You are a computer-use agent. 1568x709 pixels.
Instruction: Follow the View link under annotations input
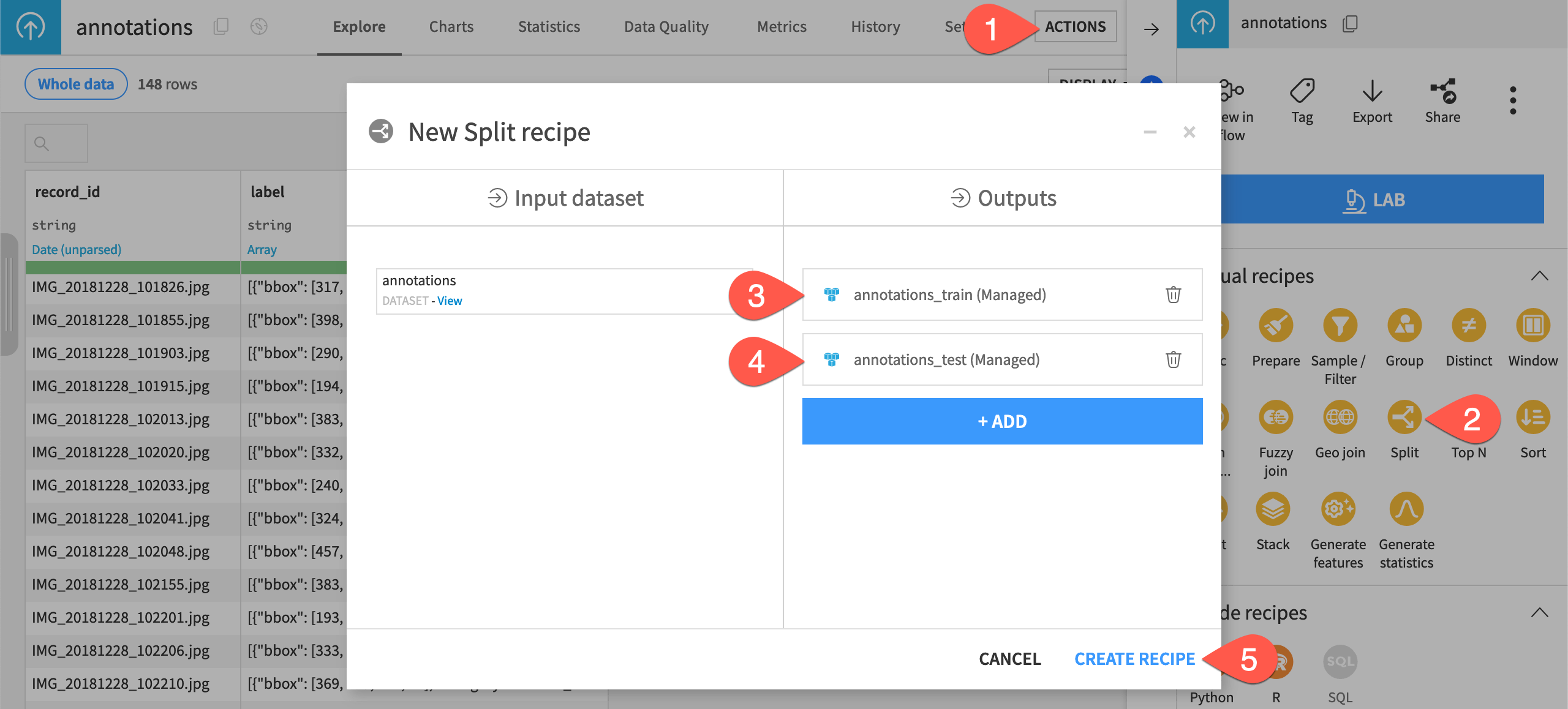[x=450, y=301]
